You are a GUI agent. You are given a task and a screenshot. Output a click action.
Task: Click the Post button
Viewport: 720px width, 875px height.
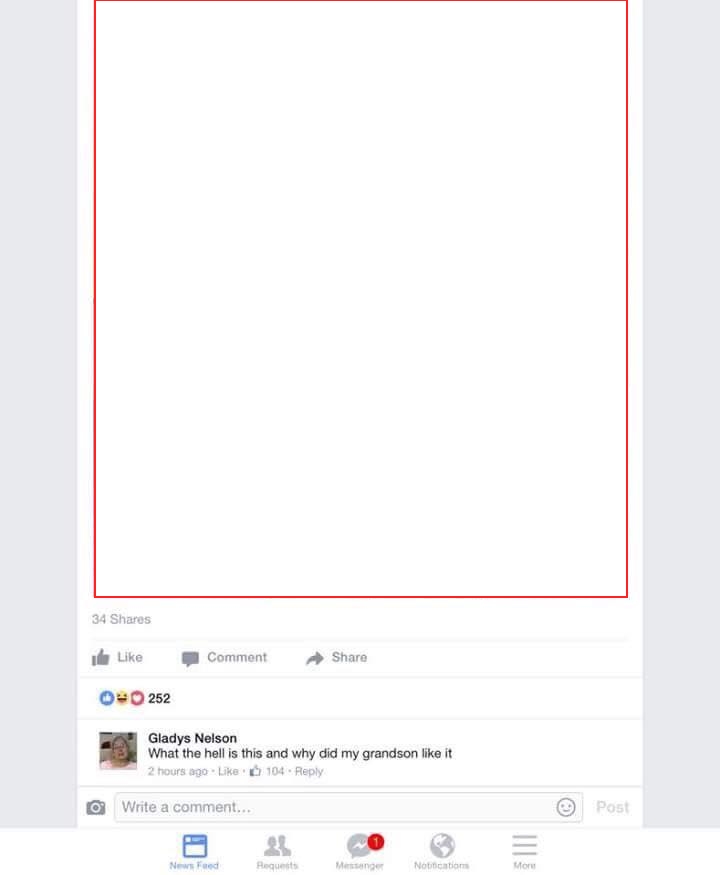[612, 807]
